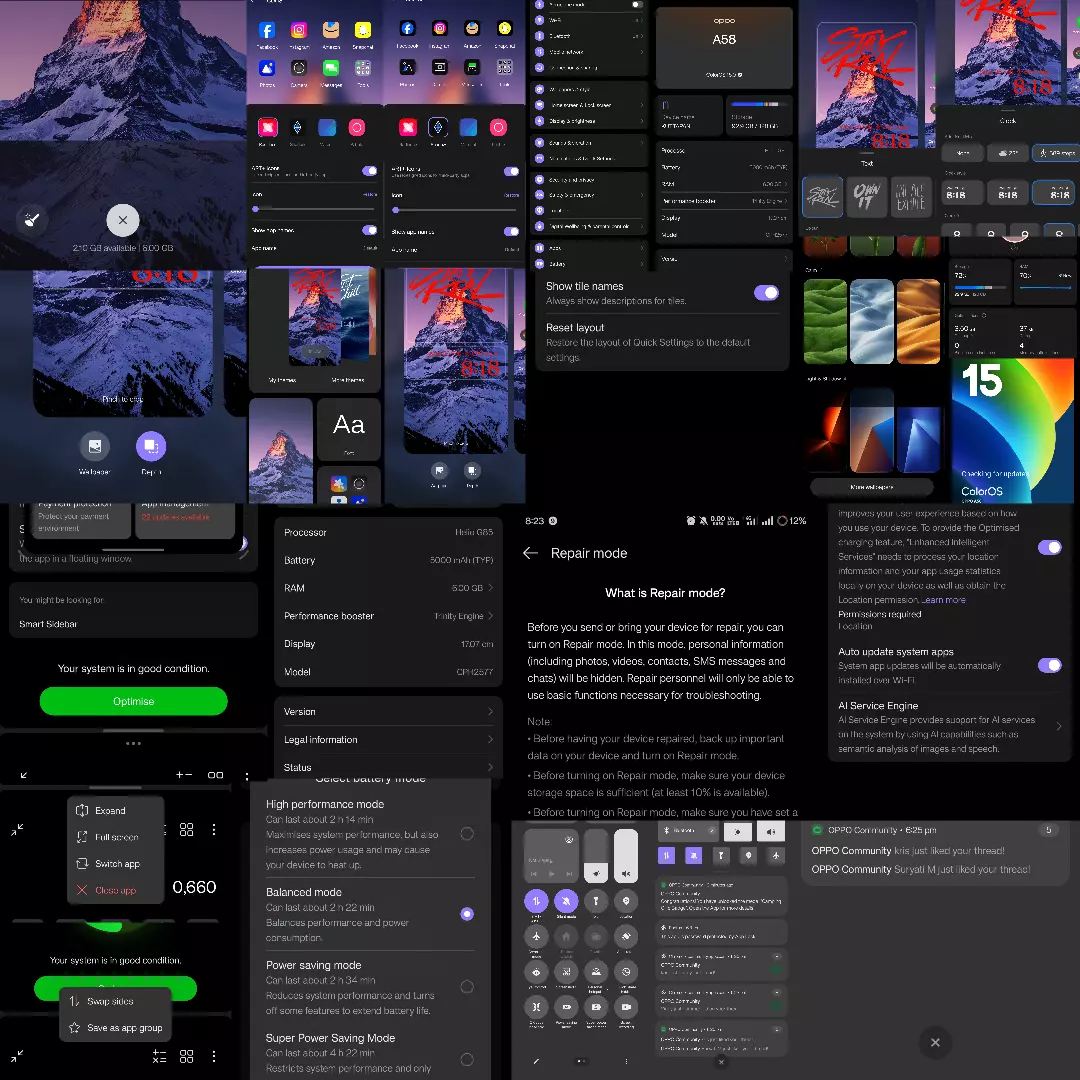1080x1080 pixels.
Task: Select Power saving mode
Action: (x=467, y=987)
